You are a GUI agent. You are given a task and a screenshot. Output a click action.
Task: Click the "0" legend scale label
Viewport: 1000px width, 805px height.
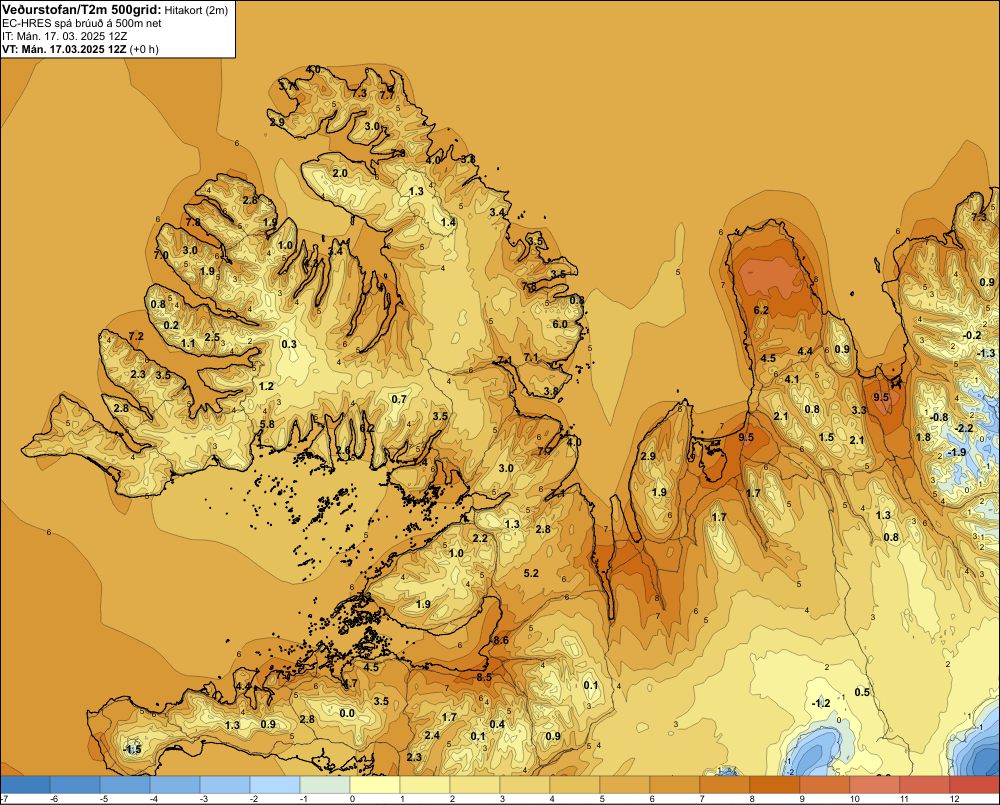coord(353,799)
